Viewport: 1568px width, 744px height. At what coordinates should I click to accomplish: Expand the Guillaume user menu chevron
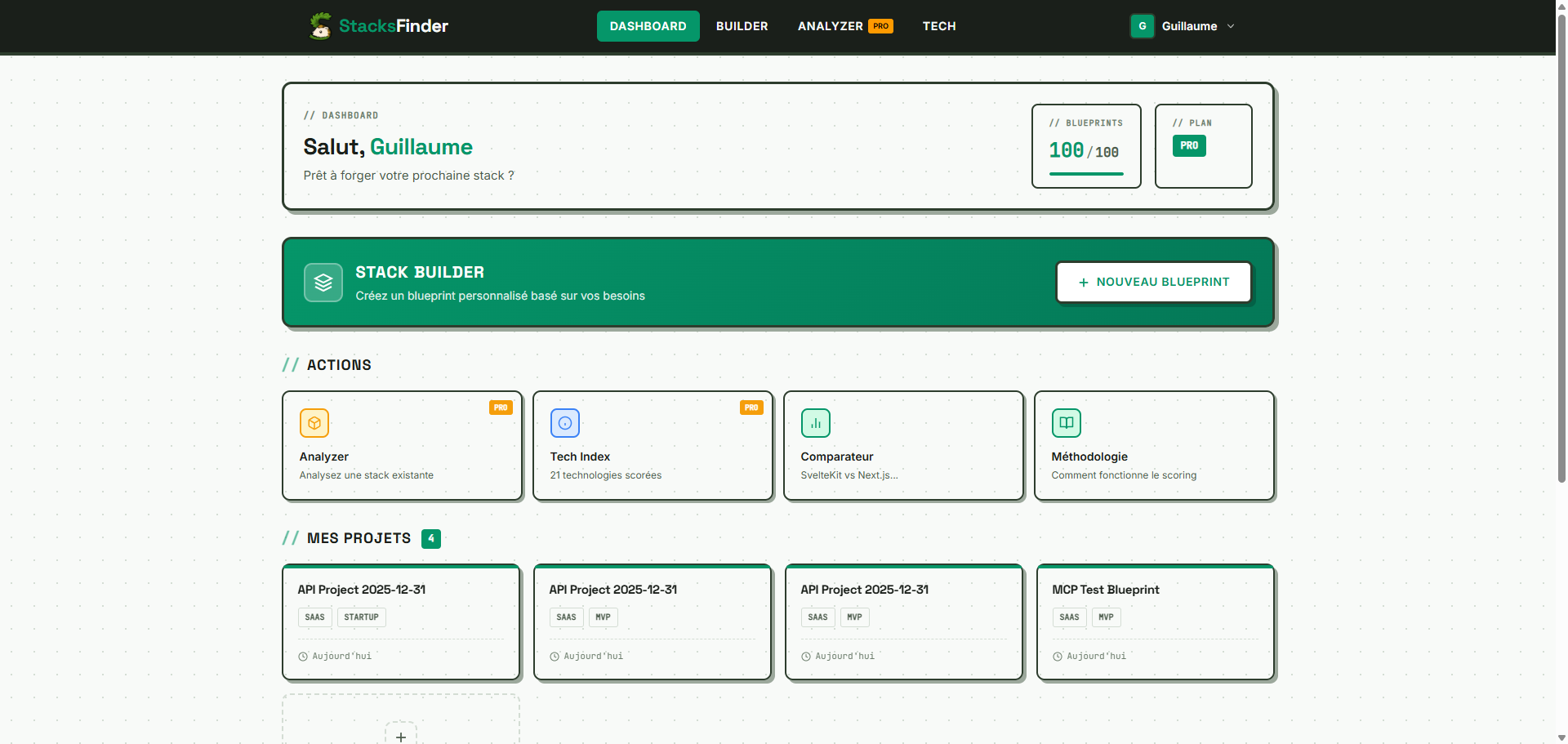tap(1231, 26)
